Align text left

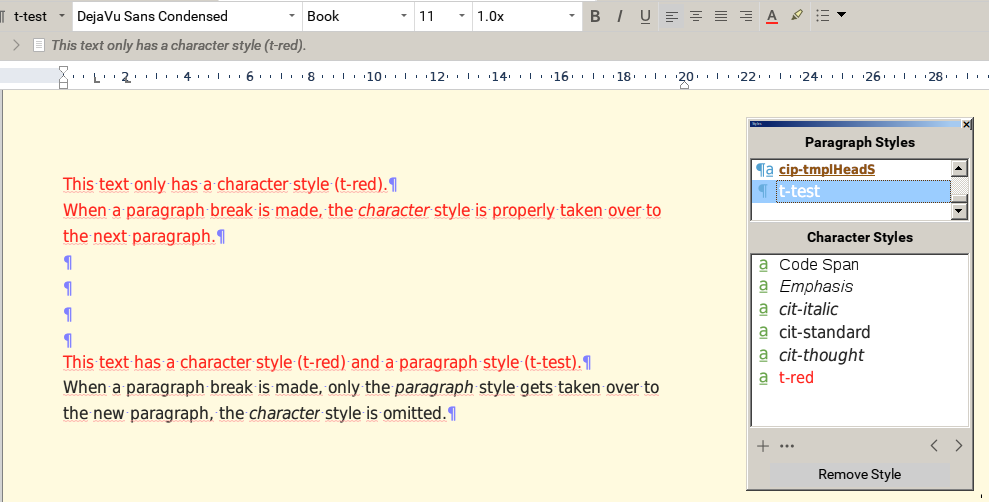671,16
